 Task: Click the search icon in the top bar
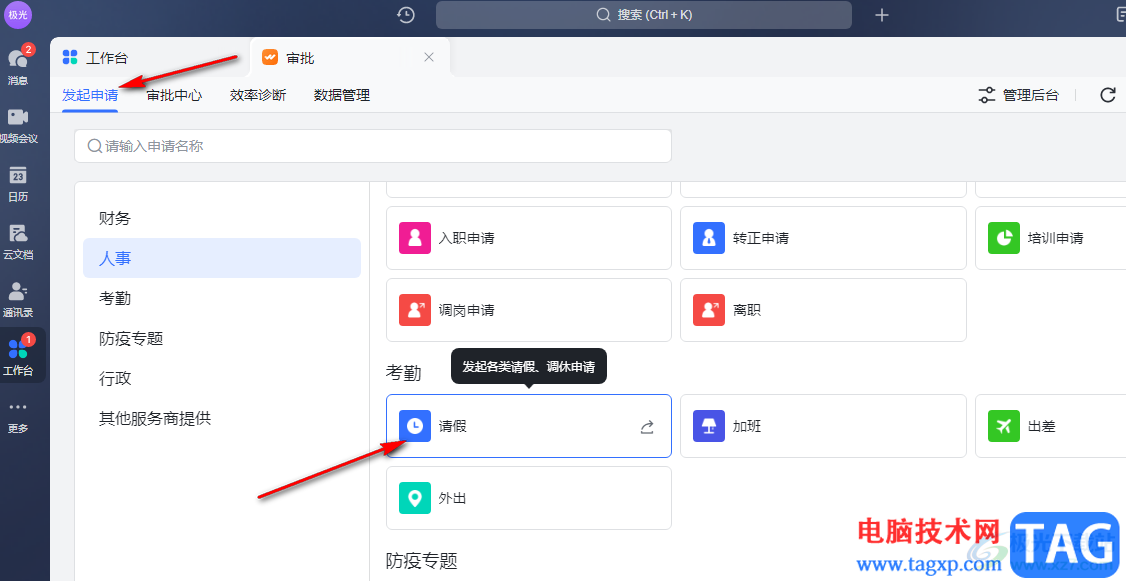[603, 14]
